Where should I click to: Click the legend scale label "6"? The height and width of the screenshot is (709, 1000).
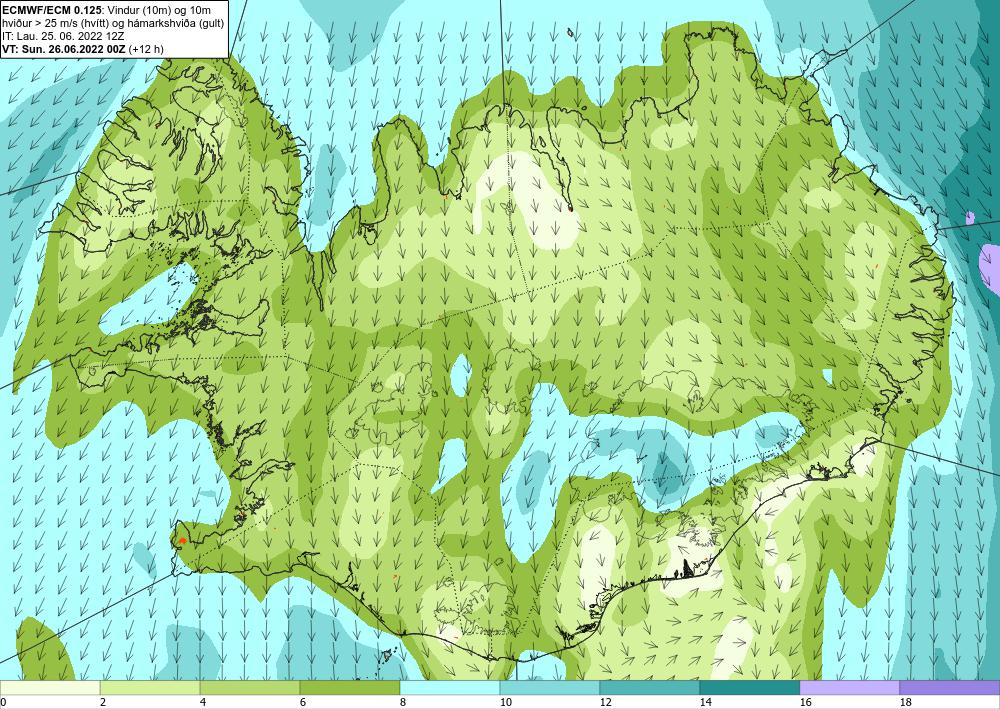click(x=303, y=702)
